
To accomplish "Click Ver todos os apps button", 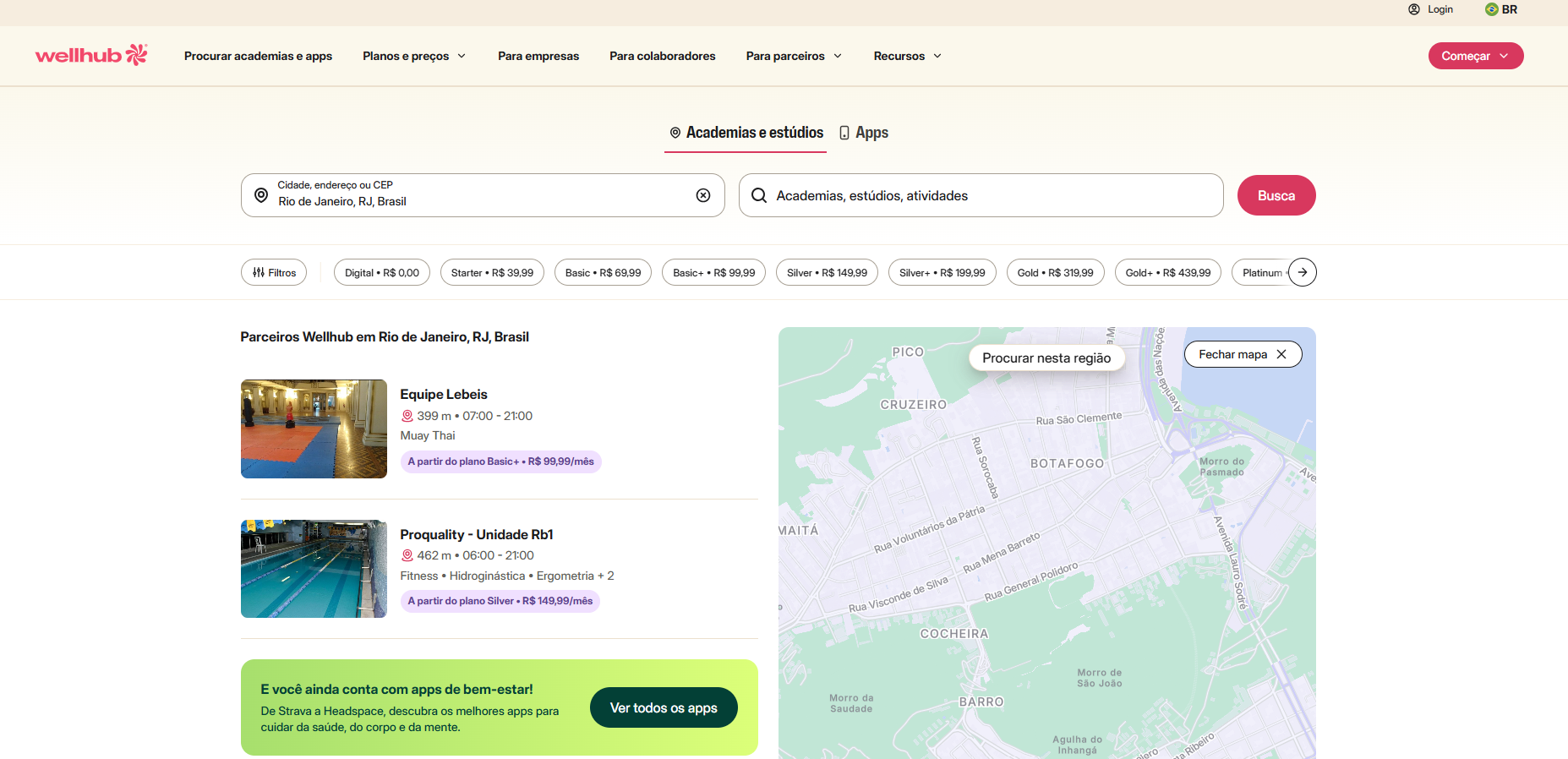I will pyautogui.click(x=664, y=707).
